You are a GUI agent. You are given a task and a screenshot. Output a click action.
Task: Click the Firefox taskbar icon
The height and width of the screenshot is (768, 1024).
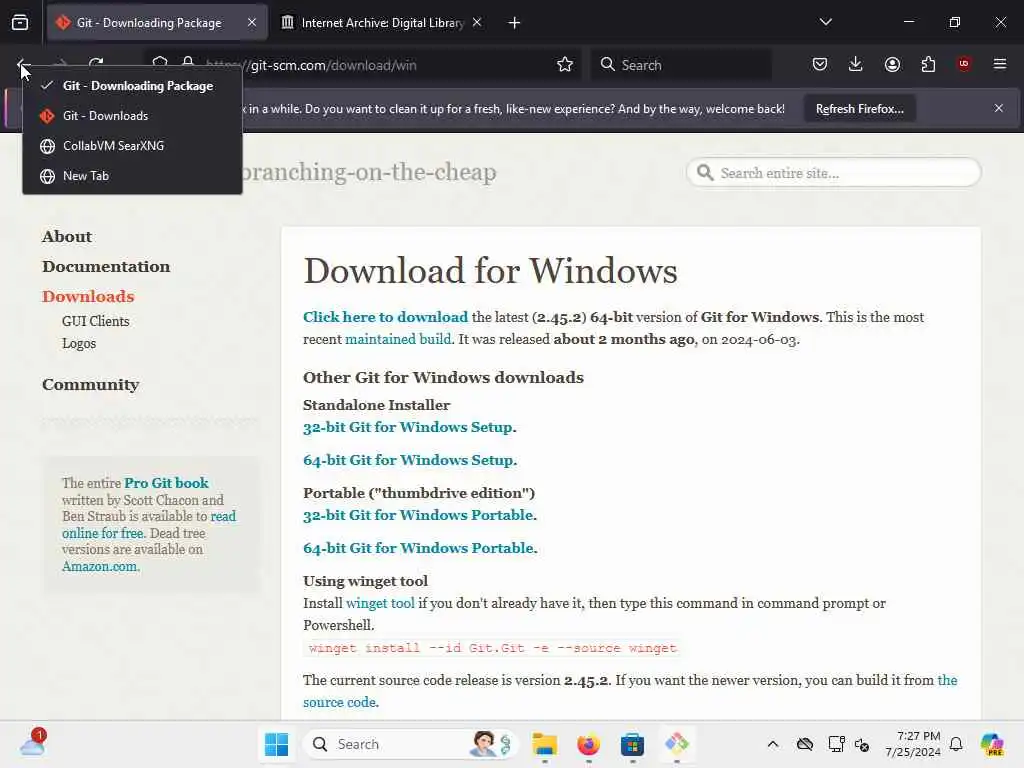[x=588, y=744]
